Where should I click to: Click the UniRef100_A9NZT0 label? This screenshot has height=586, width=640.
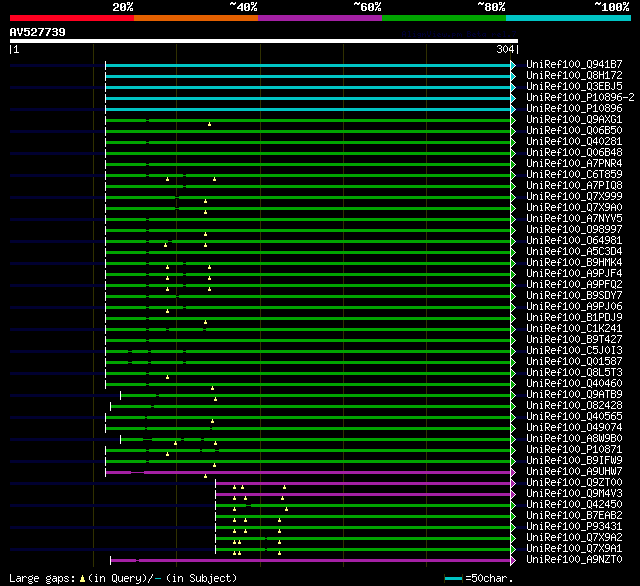pos(574,560)
